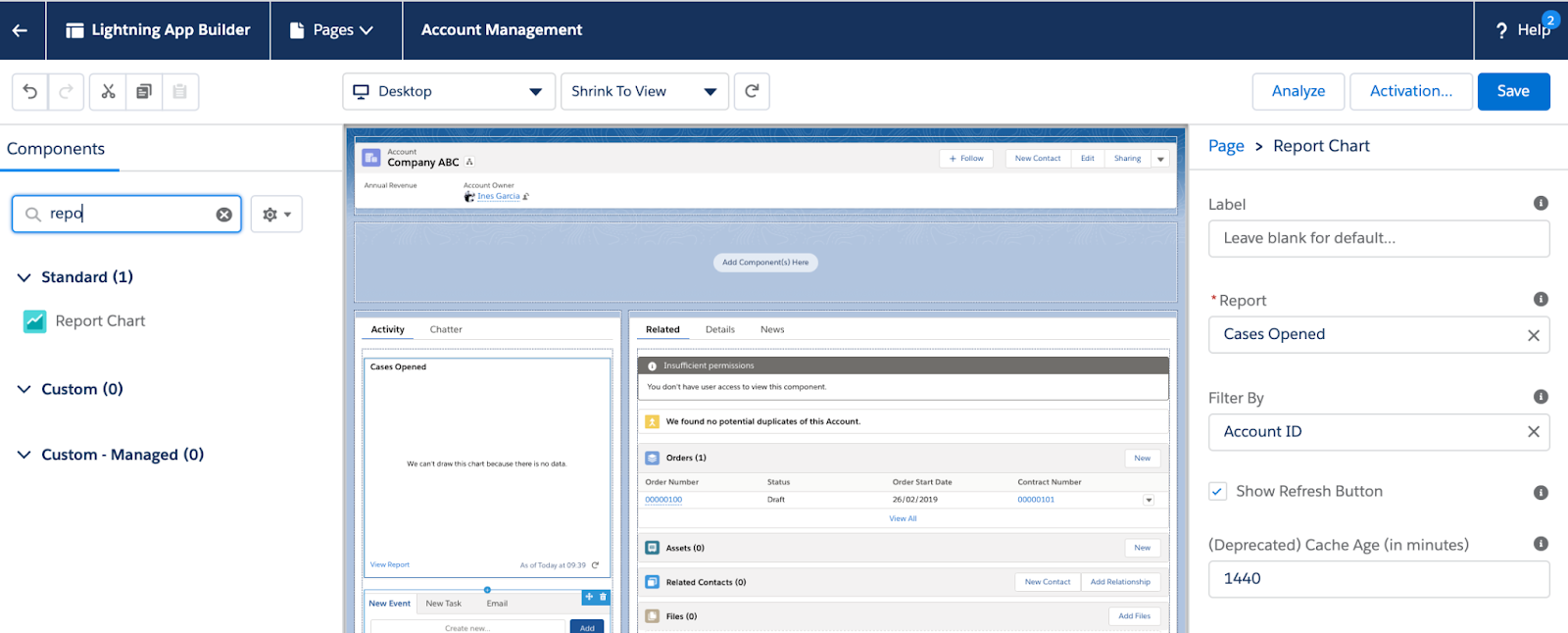
Task: Click the Files related list icon
Action: [x=653, y=616]
